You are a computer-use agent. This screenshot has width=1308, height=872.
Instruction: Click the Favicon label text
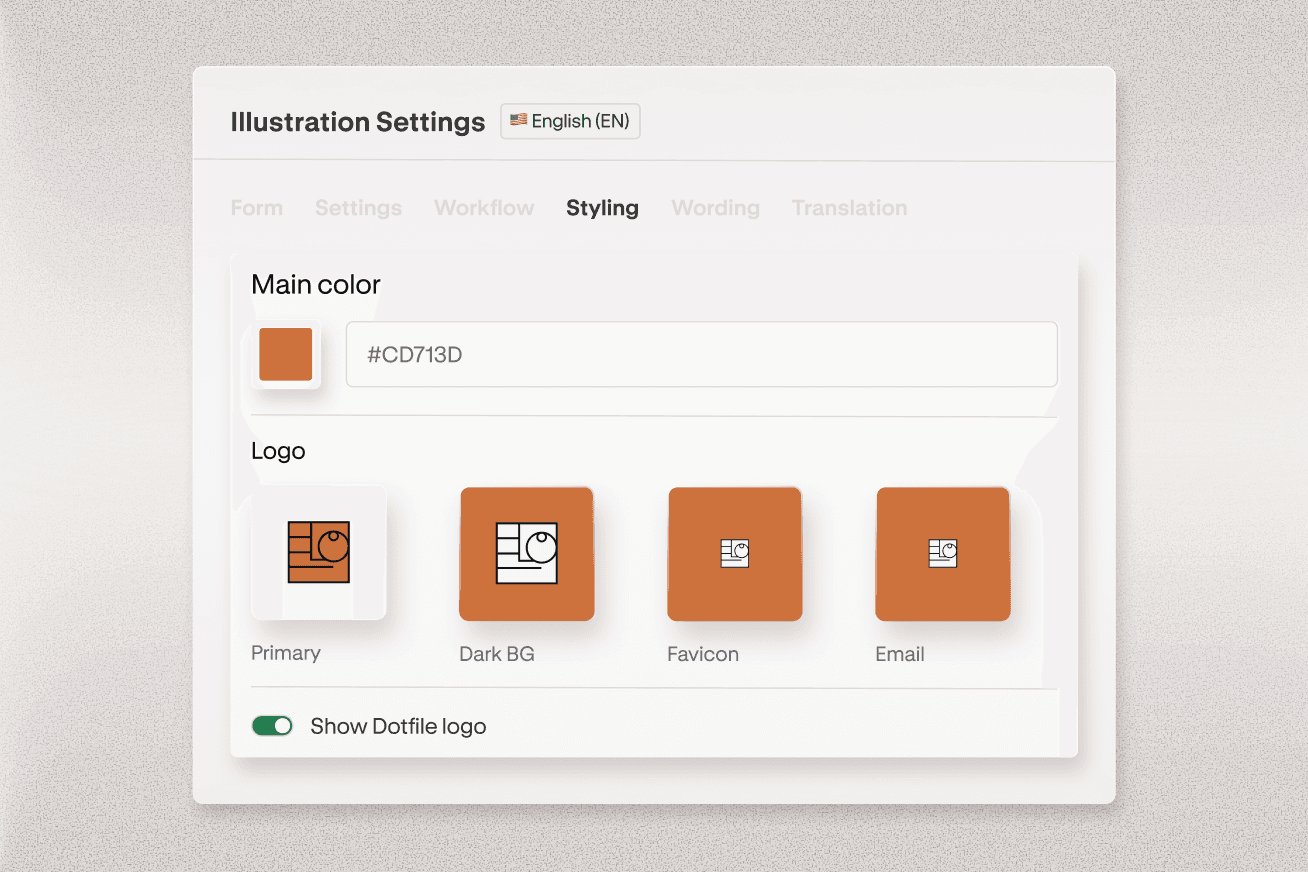pyautogui.click(x=702, y=654)
